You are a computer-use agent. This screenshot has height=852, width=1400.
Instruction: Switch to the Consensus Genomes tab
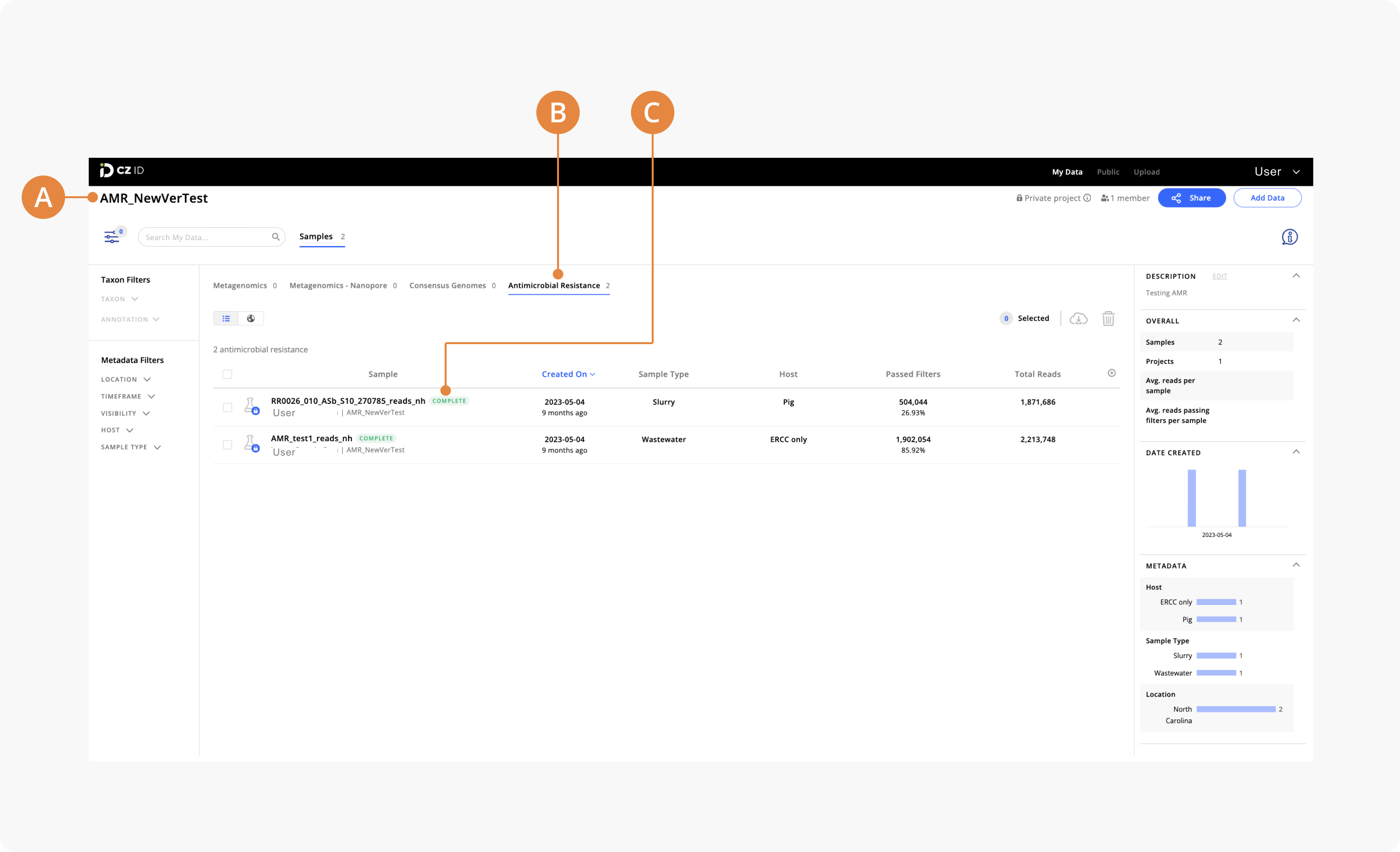(x=452, y=285)
